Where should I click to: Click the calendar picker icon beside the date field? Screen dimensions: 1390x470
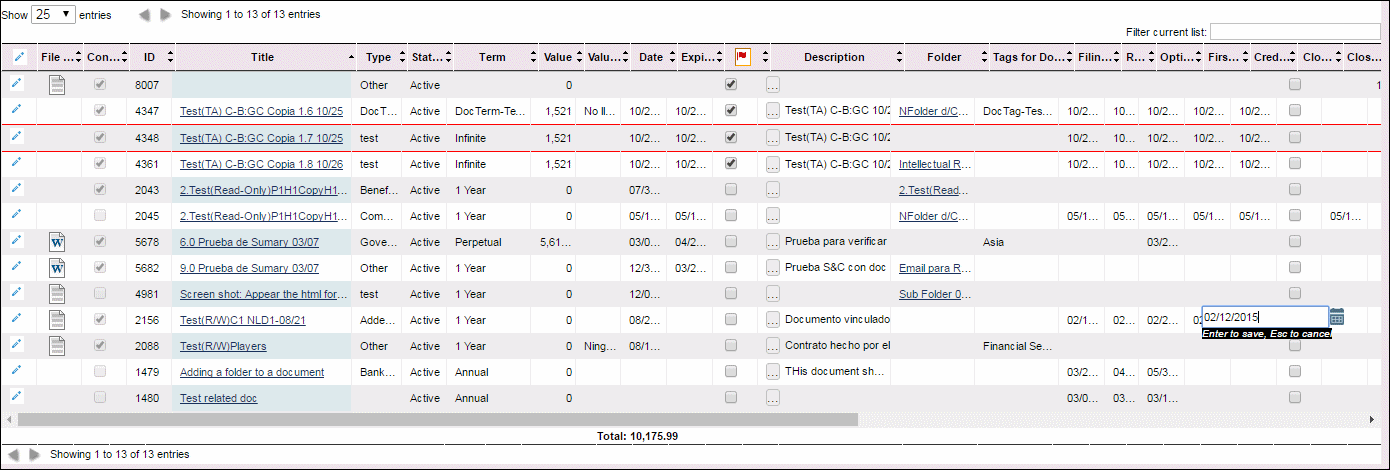[x=1337, y=317]
